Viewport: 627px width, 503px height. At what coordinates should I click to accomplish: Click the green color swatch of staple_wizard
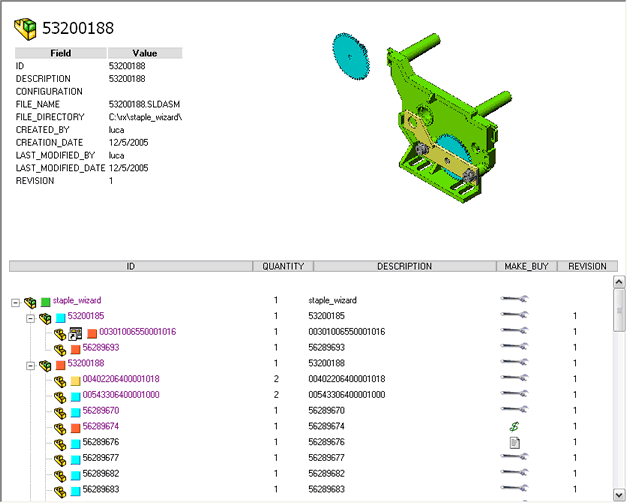46,302
